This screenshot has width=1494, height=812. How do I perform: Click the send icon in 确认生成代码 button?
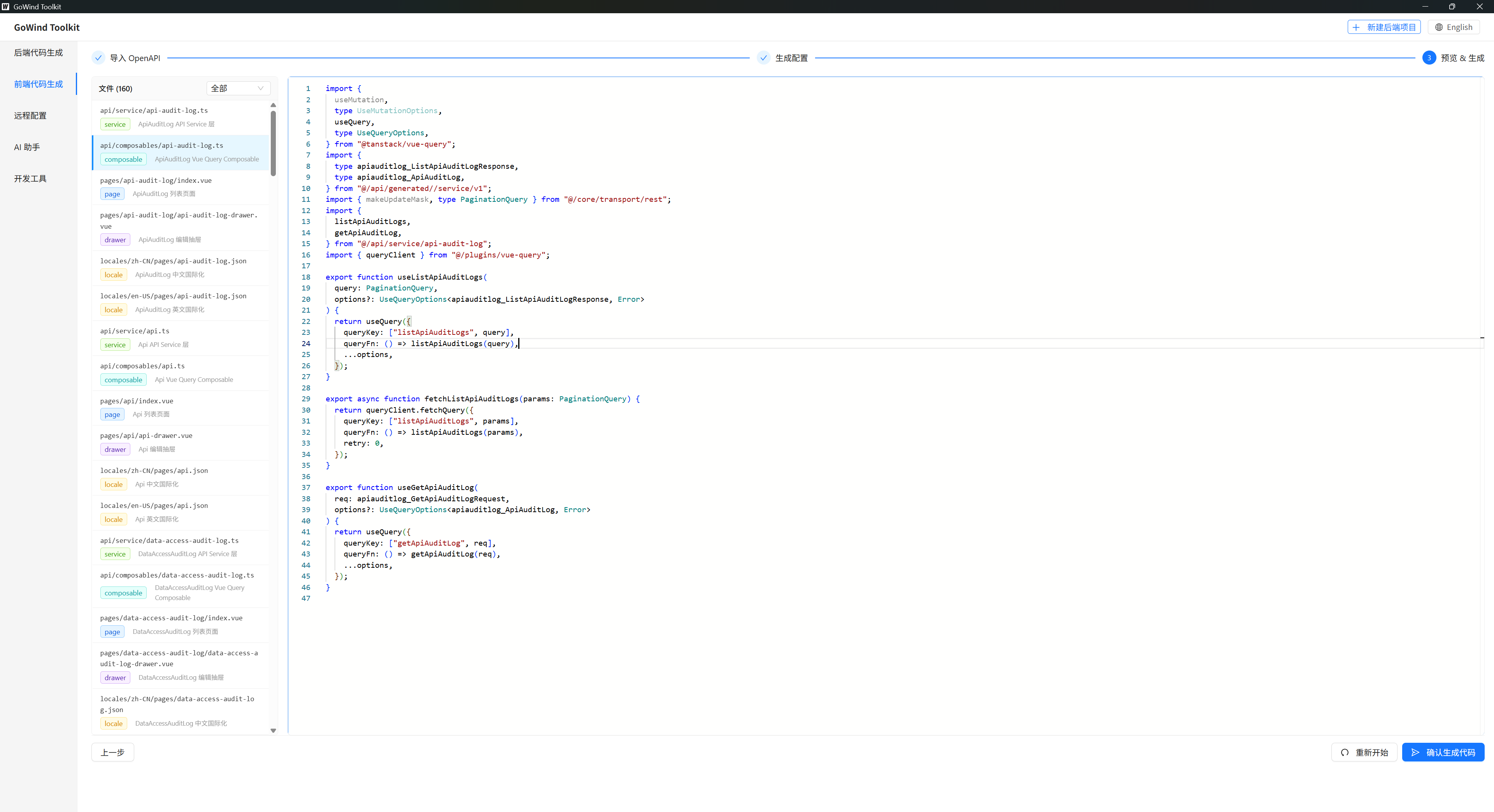click(x=1416, y=752)
